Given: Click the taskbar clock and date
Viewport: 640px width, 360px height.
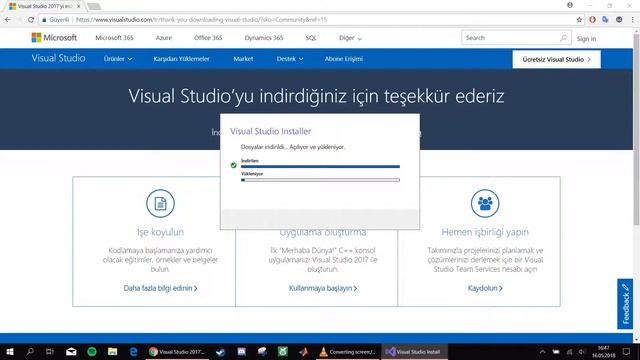Looking at the screenshot, I should [x=603, y=351].
